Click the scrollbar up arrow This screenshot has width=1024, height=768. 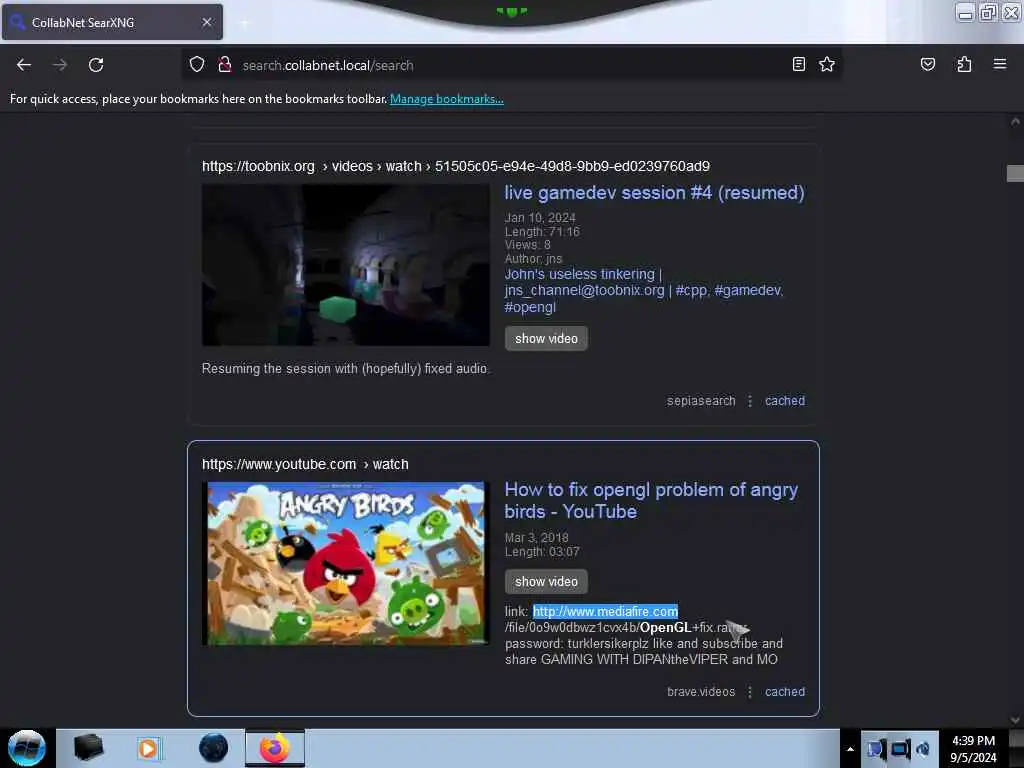tap(1015, 121)
